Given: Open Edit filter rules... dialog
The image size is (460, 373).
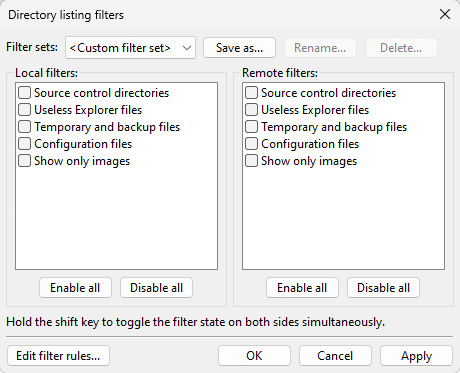Looking at the screenshot, I should coord(58,356).
